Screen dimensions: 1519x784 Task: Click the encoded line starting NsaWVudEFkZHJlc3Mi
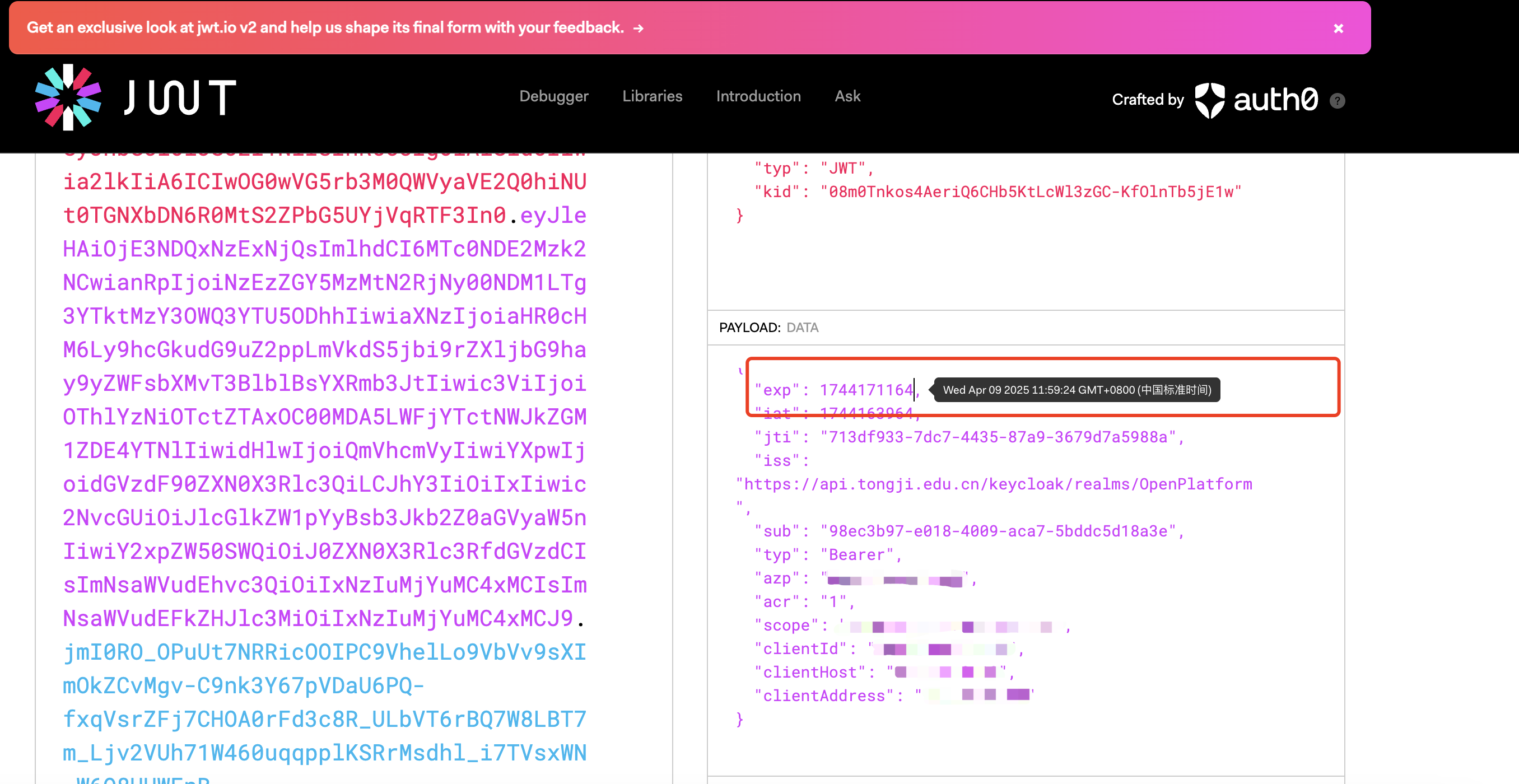[319, 618]
